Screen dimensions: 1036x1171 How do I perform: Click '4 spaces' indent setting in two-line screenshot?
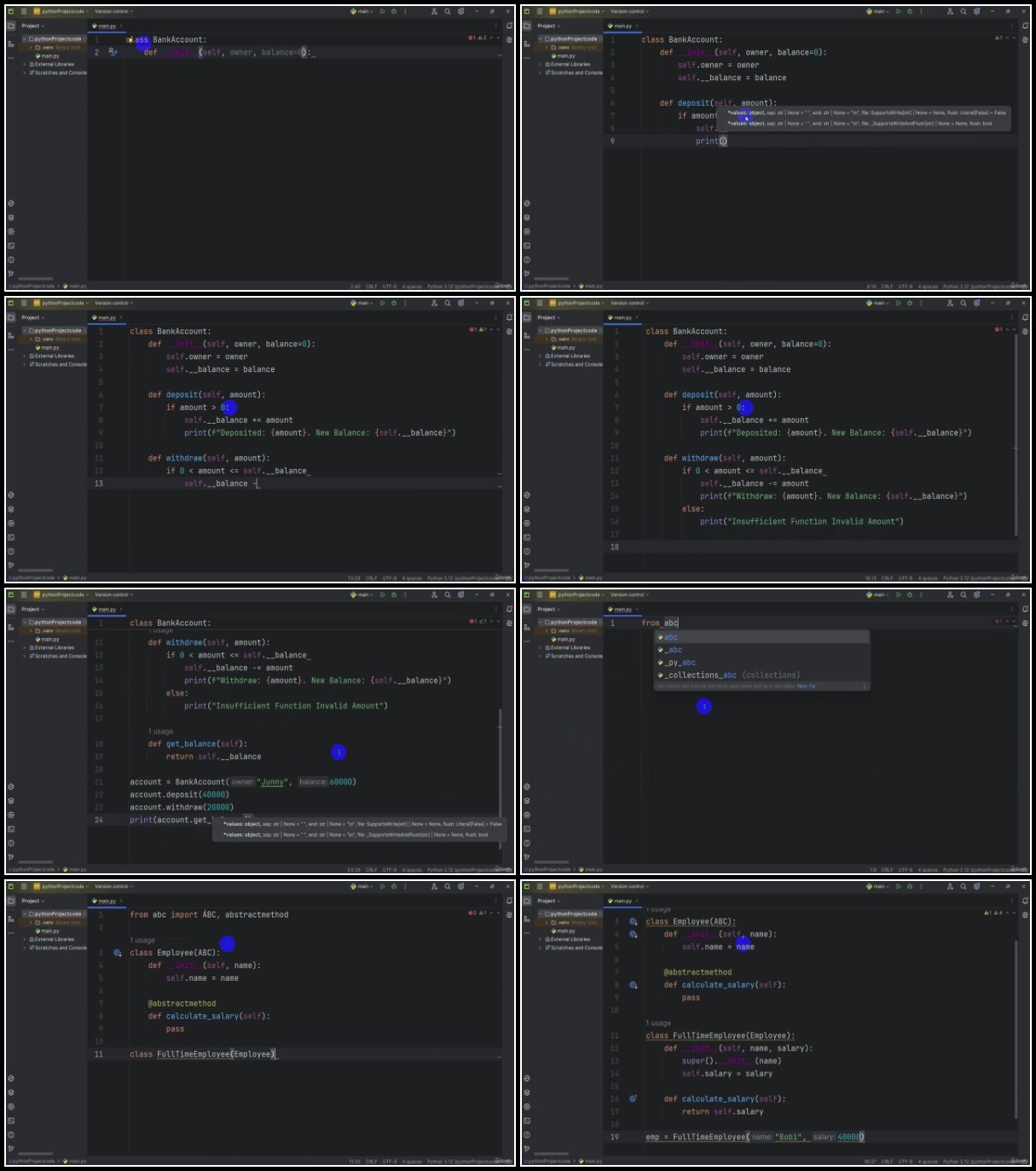tap(412, 286)
